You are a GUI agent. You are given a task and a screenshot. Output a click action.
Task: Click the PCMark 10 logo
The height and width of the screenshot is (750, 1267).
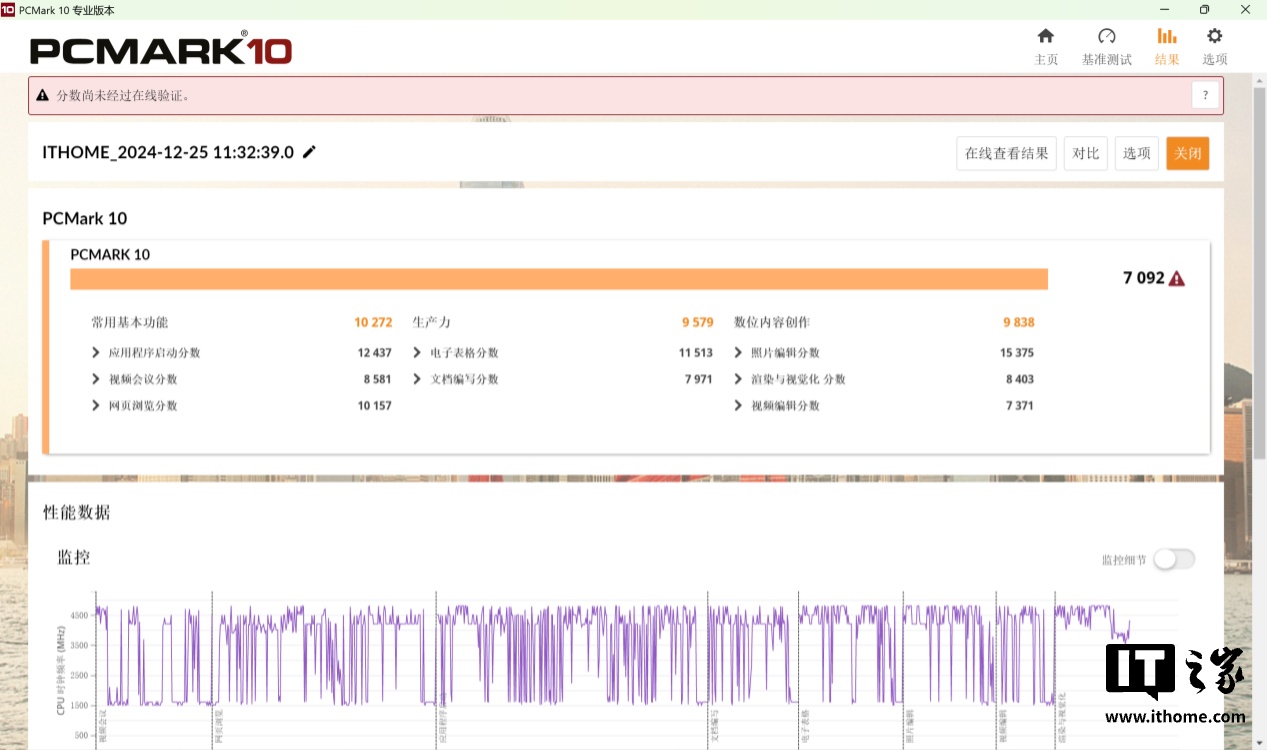pyautogui.click(x=161, y=50)
